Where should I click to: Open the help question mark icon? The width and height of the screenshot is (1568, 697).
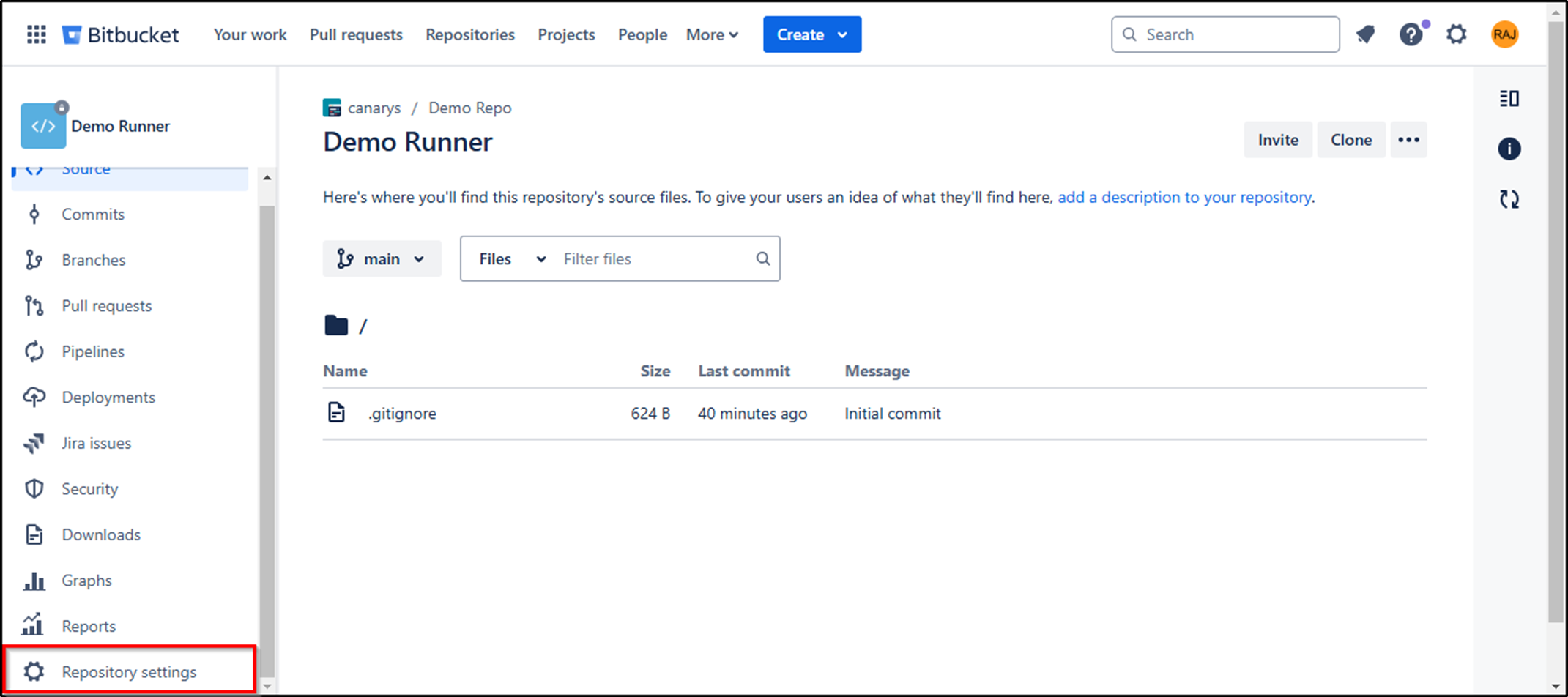tap(1411, 34)
